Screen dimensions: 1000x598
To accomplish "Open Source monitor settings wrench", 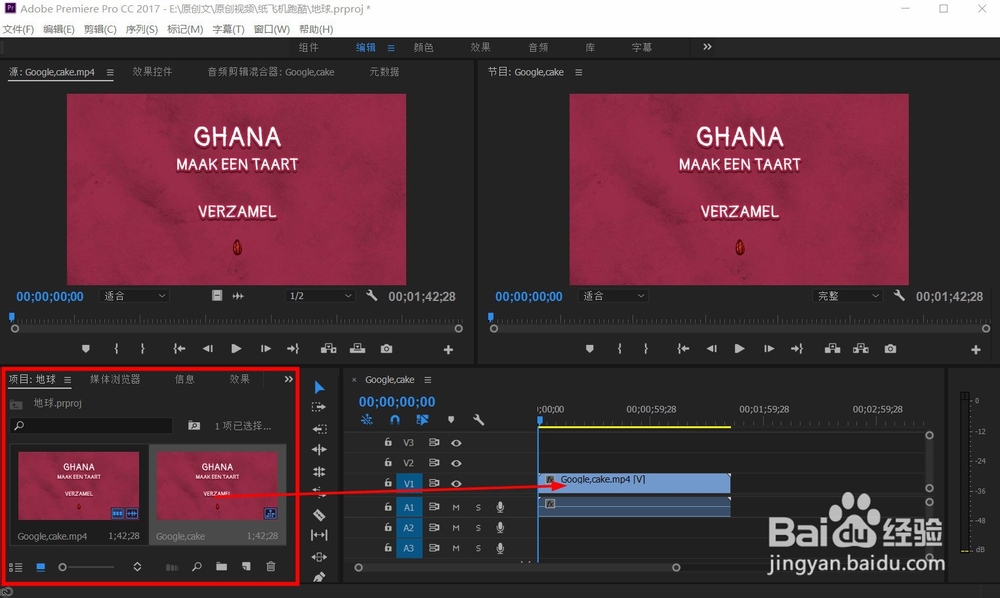I will pyautogui.click(x=372, y=295).
